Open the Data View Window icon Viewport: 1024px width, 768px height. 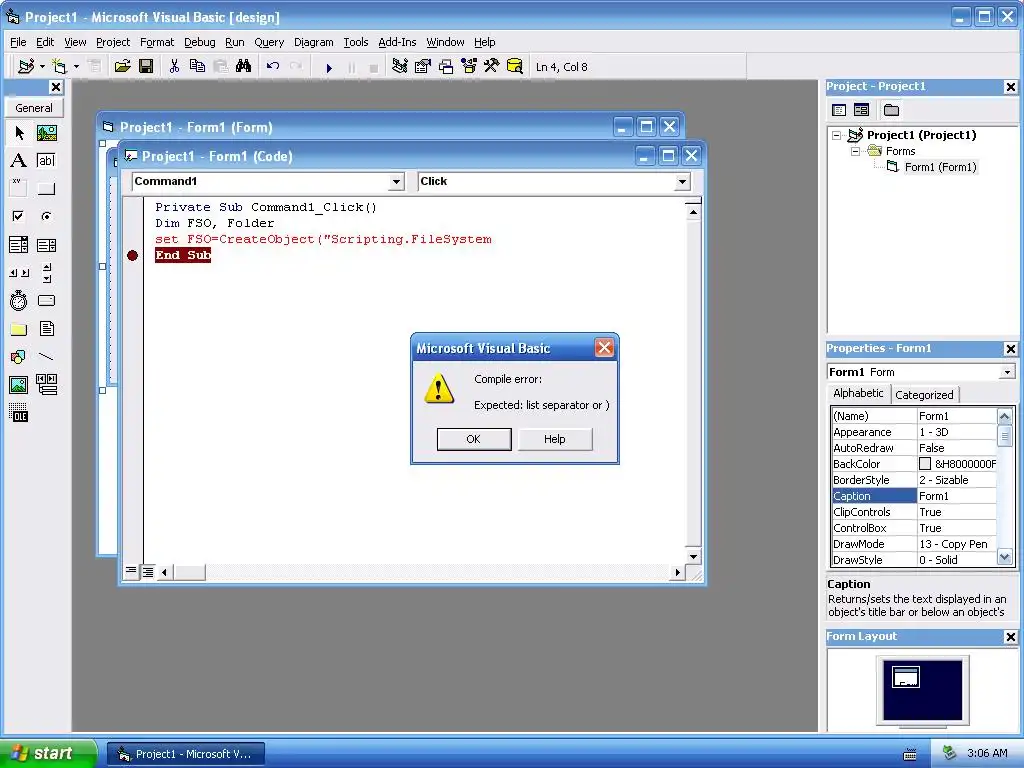pyautogui.click(x=515, y=67)
